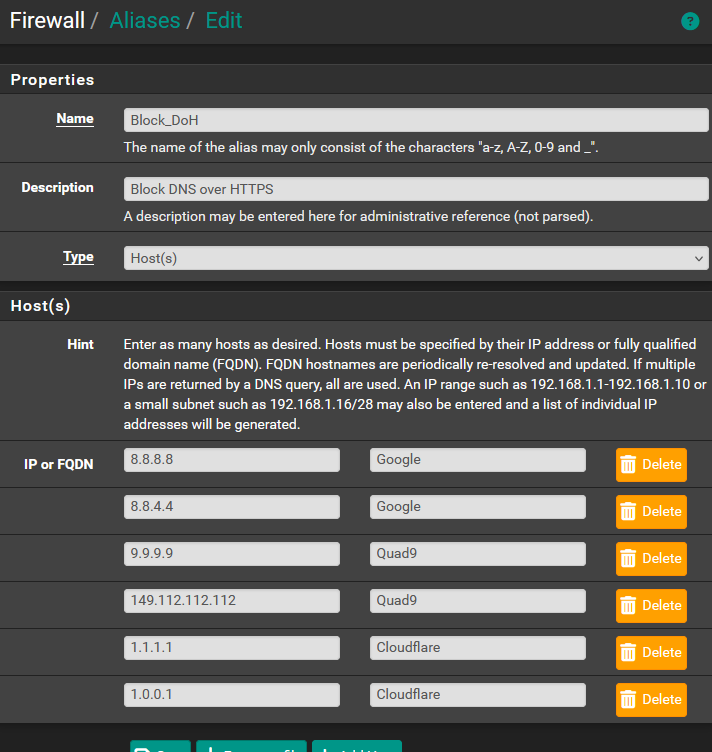The height and width of the screenshot is (752, 712).
Task: Edit the Cloudflare description for 1.1.1.1
Action: 477,648
